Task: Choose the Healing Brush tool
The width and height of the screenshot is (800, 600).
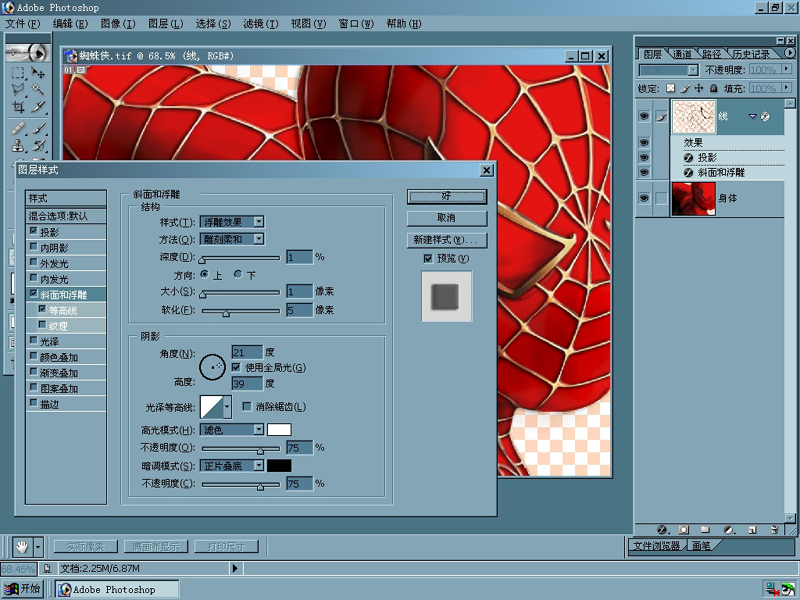Action: pyautogui.click(x=18, y=128)
